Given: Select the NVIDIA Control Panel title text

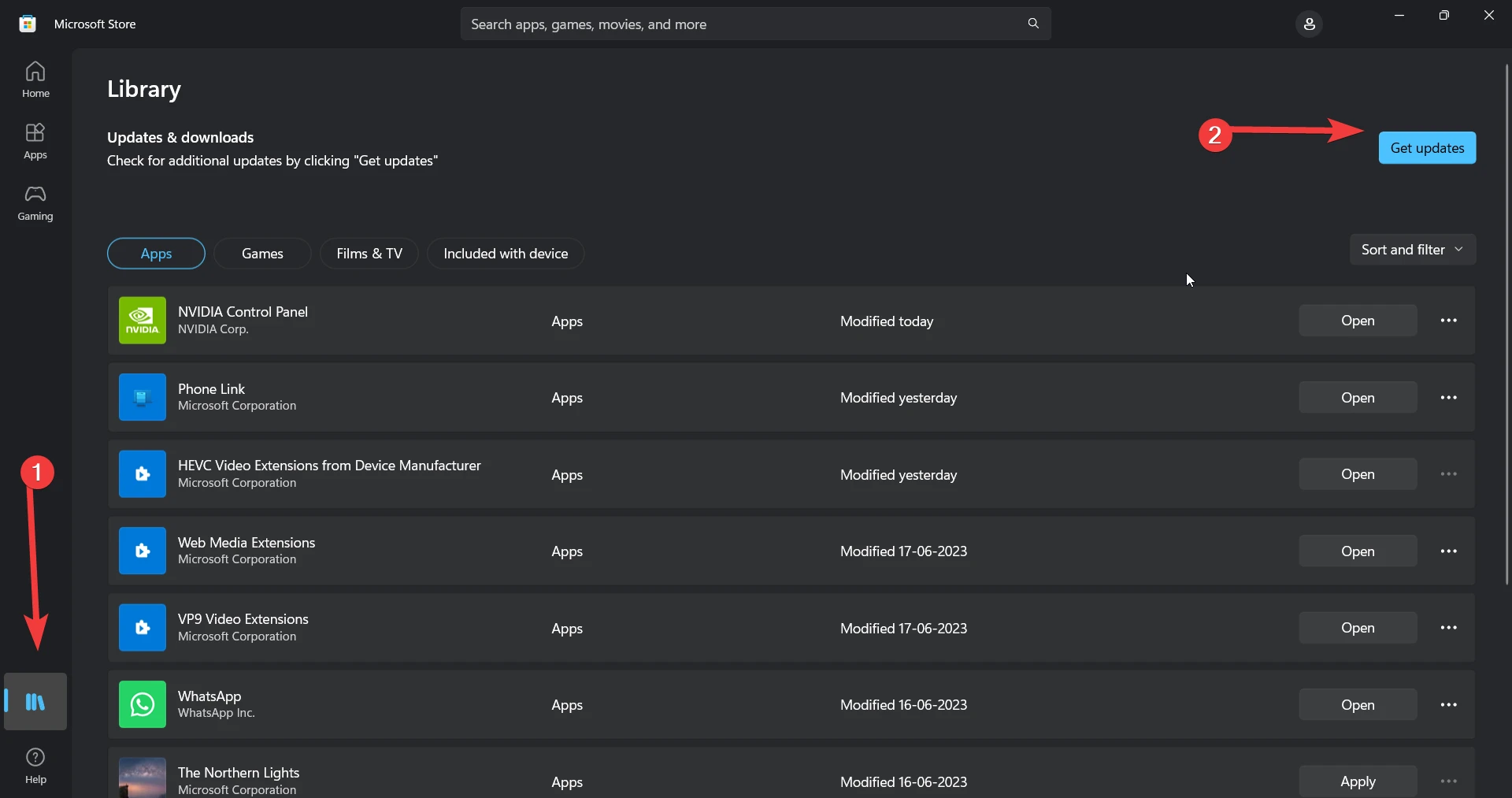Looking at the screenshot, I should click(x=243, y=312).
